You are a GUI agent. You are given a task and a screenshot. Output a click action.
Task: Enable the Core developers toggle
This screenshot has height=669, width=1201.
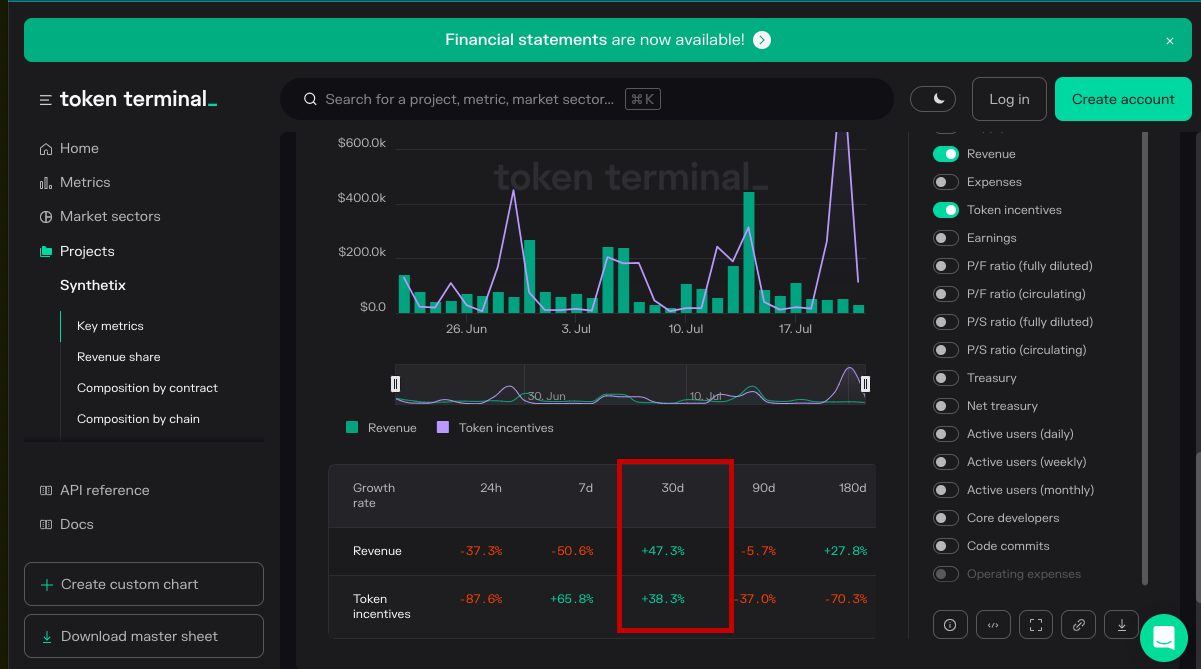coord(946,518)
